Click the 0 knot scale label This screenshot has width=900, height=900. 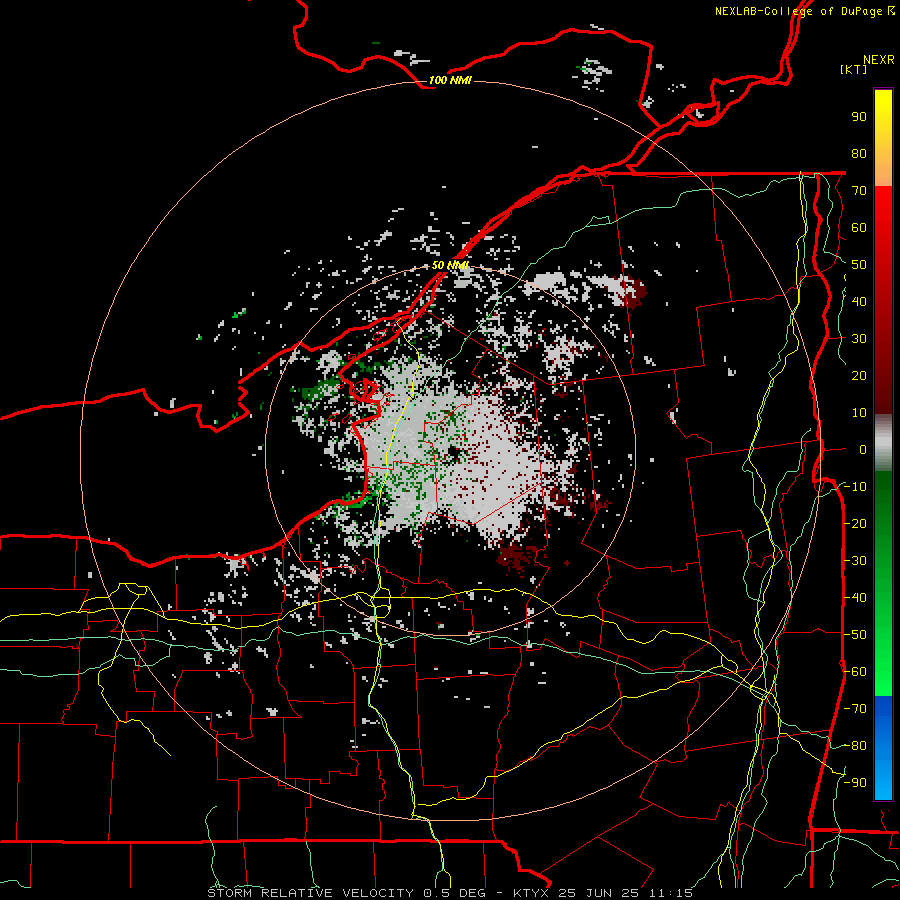pos(863,450)
